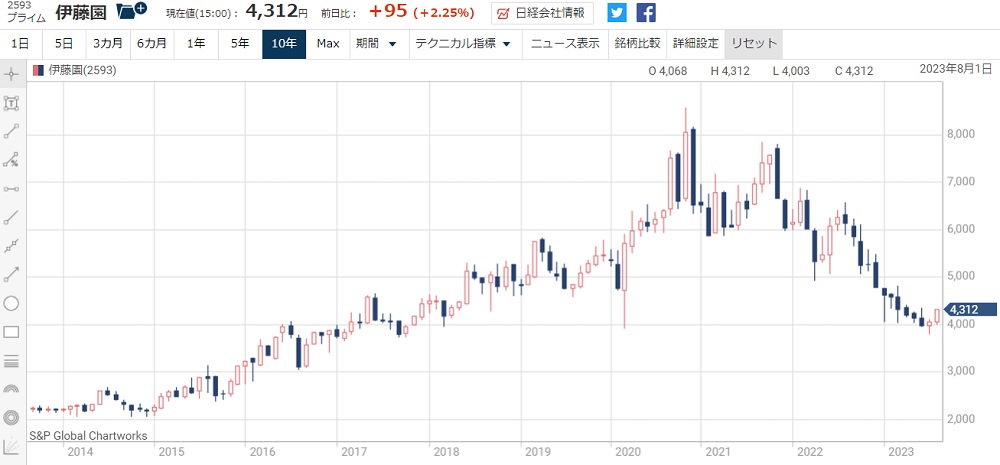Screen dimensions: 1000x465
Task: Select the arrow drawing tool
Action: tap(11, 274)
